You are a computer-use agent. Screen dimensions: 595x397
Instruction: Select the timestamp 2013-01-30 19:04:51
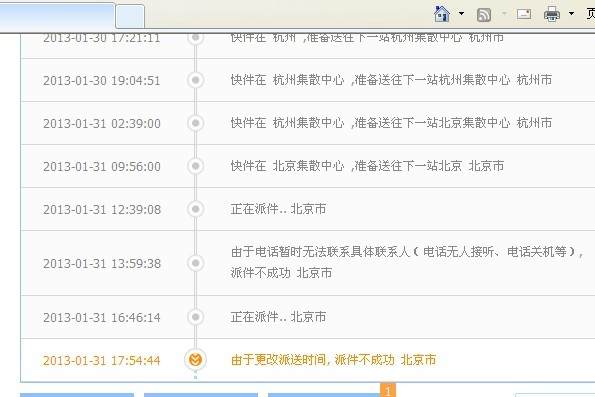[x=102, y=80]
